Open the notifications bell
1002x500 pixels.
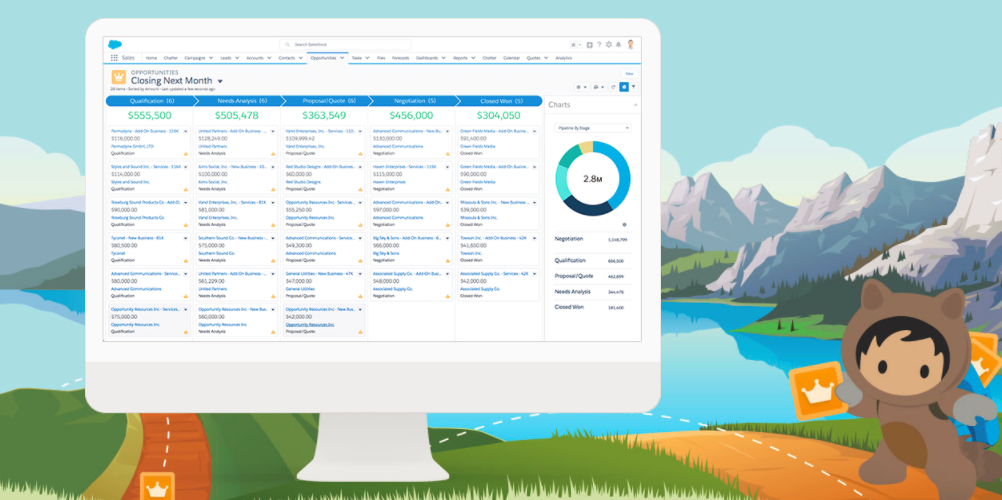click(618, 45)
